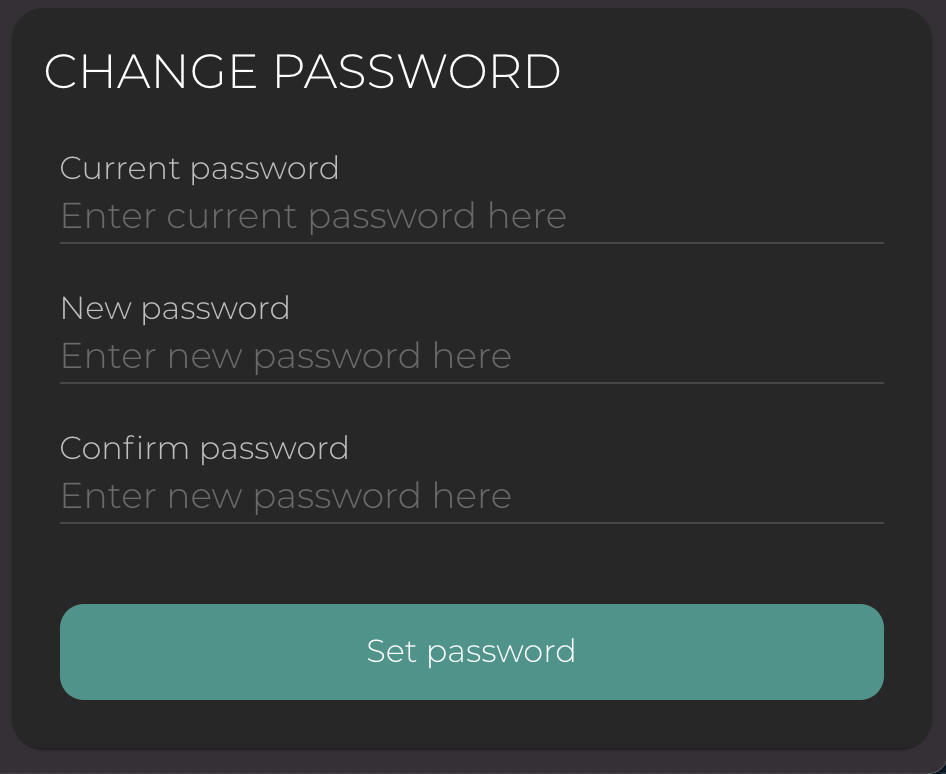Click the underline of the New password field
The image size is (946, 774).
pyautogui.click(x=471, y=382)
